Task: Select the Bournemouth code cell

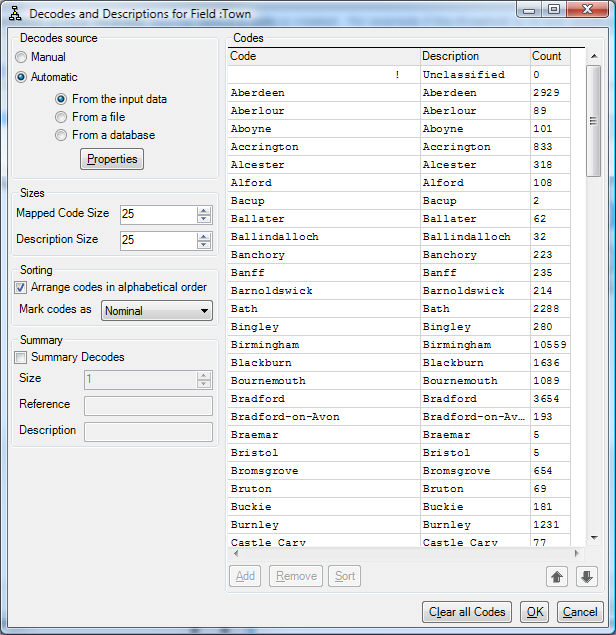Action: pos(324,381)
